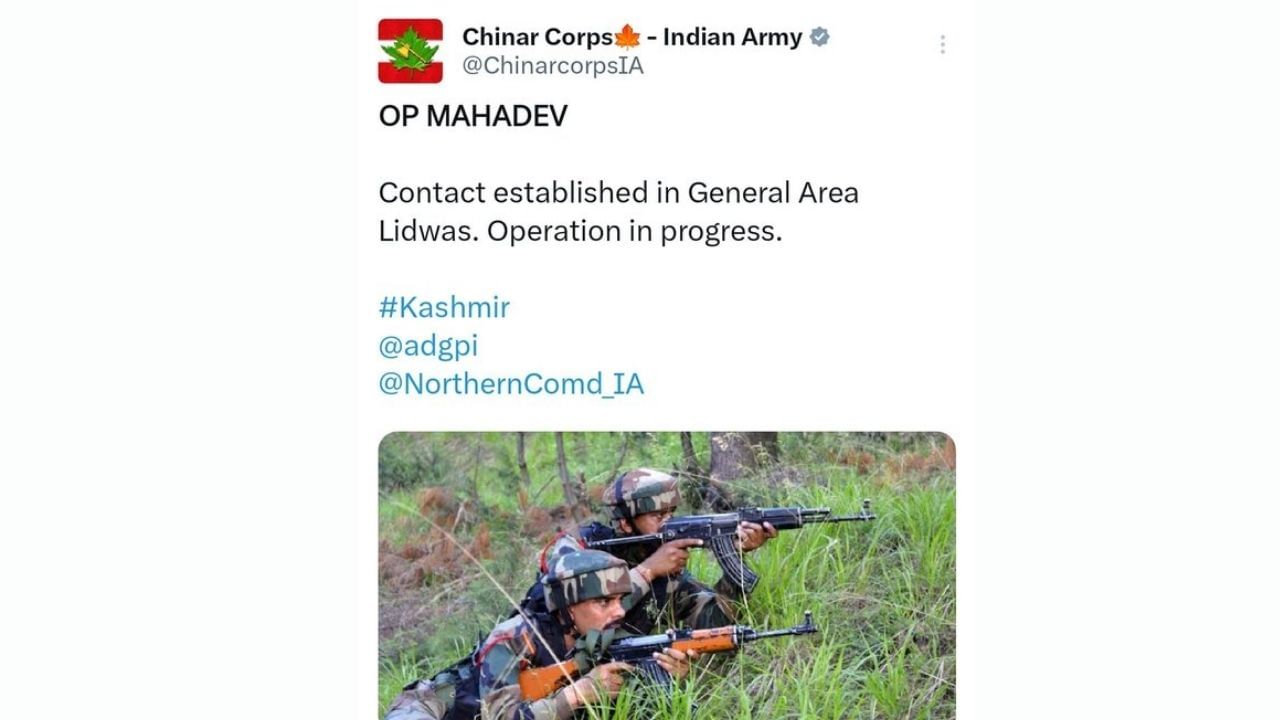
Task: Click the "Contact established in General Area" line
Action: pos(618,192)
